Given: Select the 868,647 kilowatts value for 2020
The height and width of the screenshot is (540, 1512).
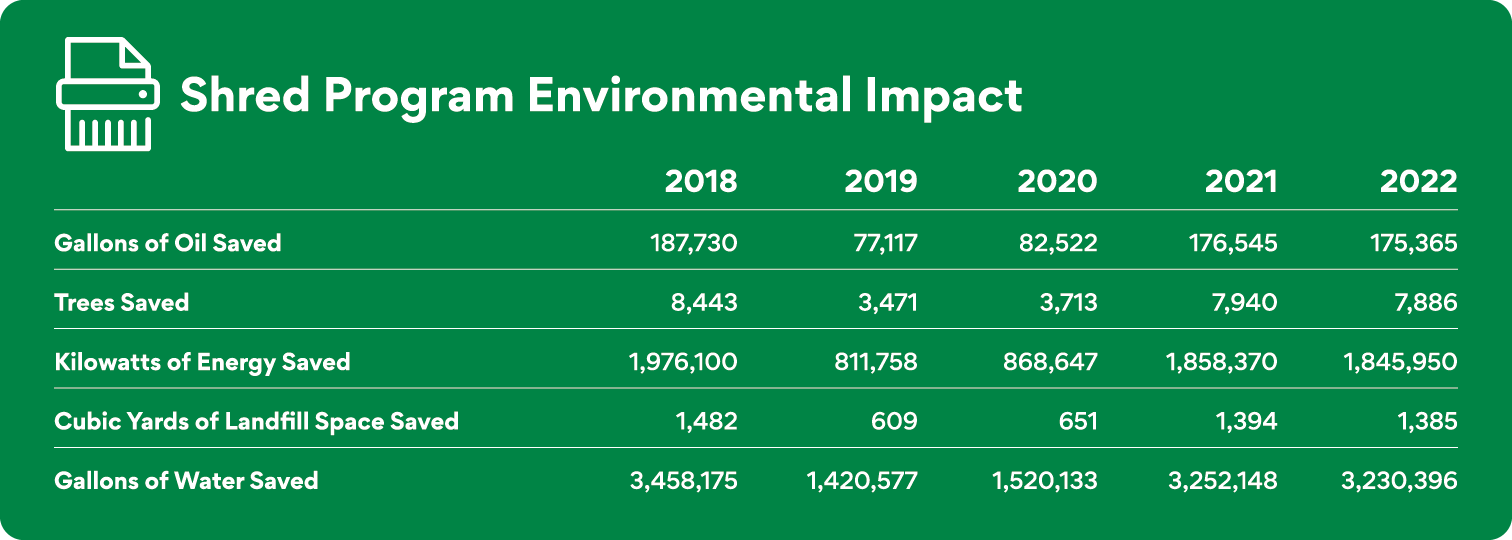Looking at the screenshot, I should (x=1050, y=361).
